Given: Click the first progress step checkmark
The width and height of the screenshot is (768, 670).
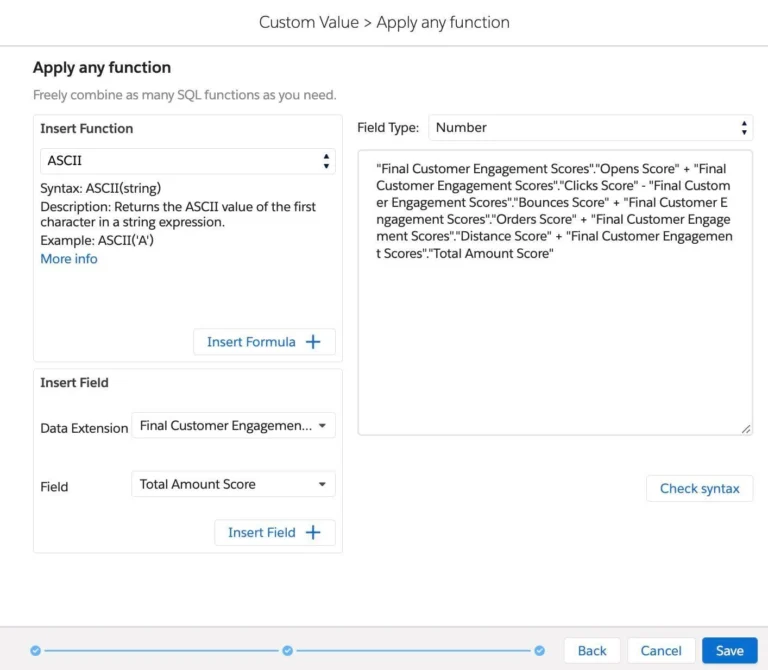Looking at the screenshot, I should [x=36, y=651].
